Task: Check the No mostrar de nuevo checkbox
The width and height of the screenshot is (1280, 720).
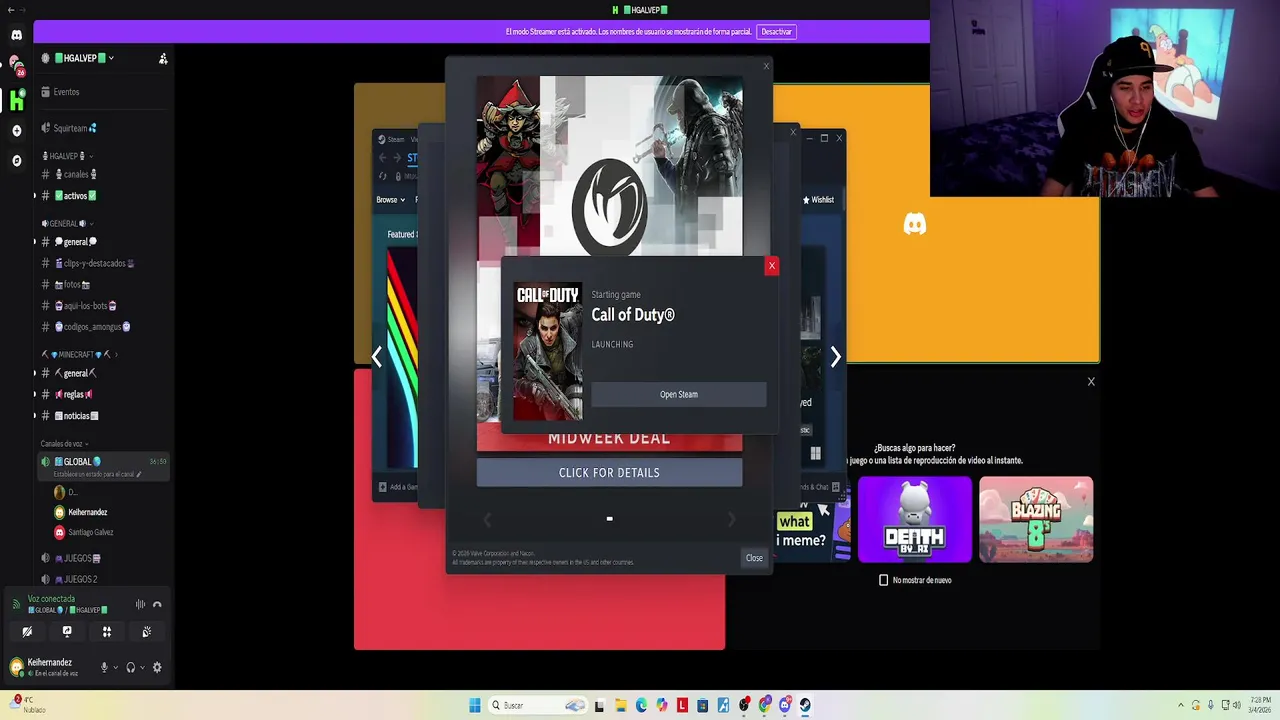Action: click(883, 580)
